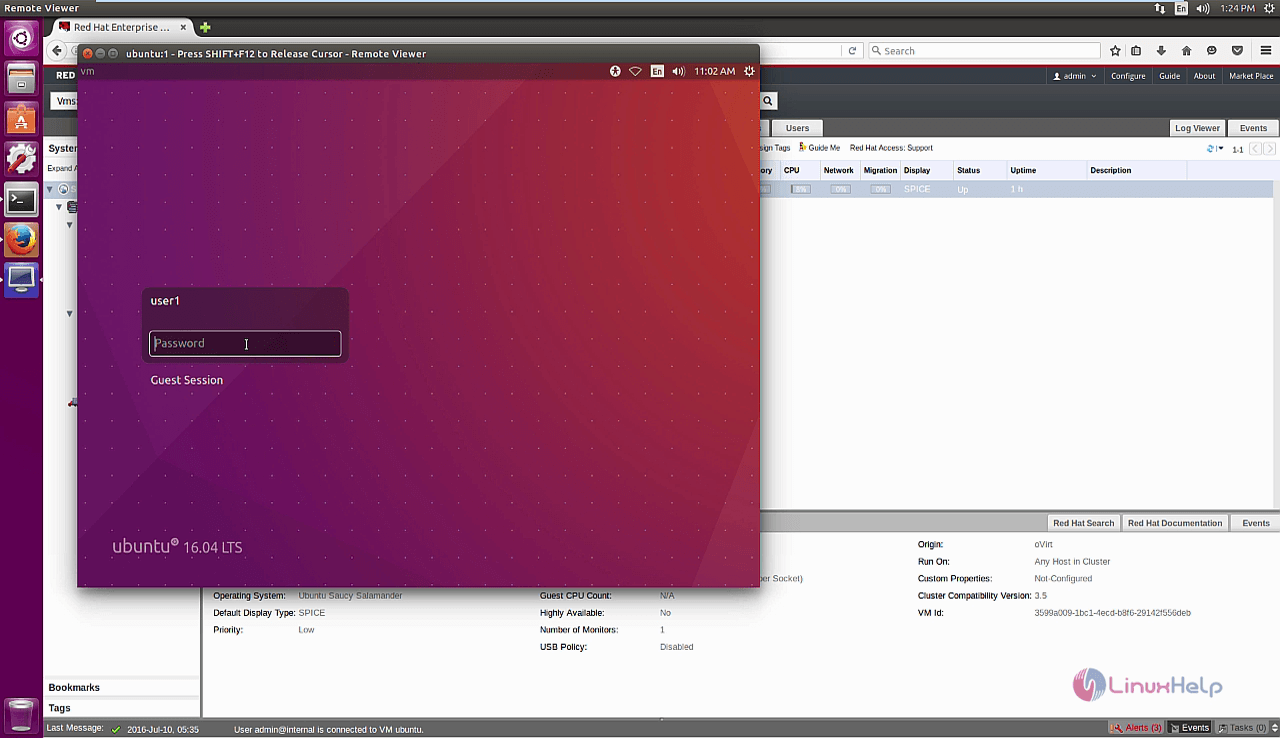Reload page in Firefox address bar
The image size is (1280, 738).
852,51
